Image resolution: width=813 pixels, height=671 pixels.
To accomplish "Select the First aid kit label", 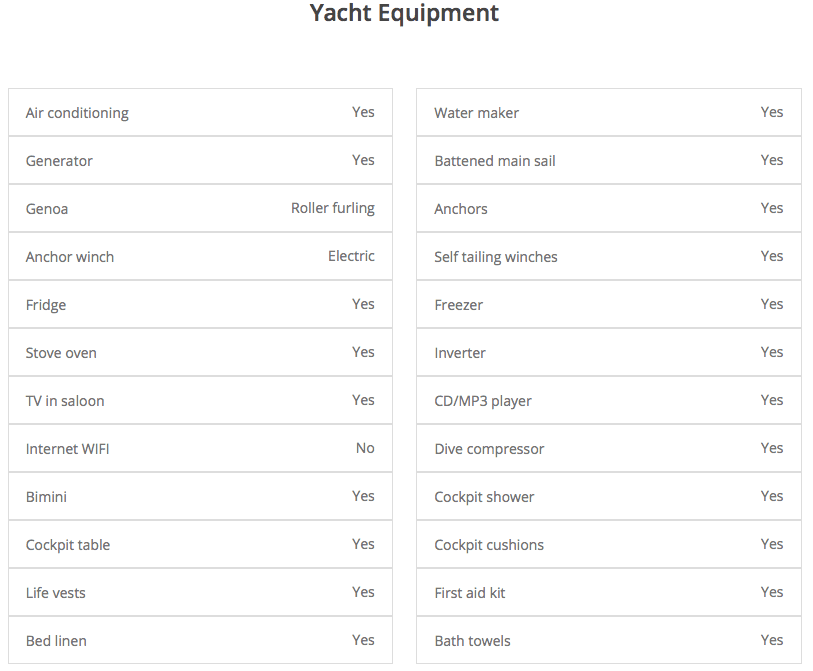I will pos(470,593).
